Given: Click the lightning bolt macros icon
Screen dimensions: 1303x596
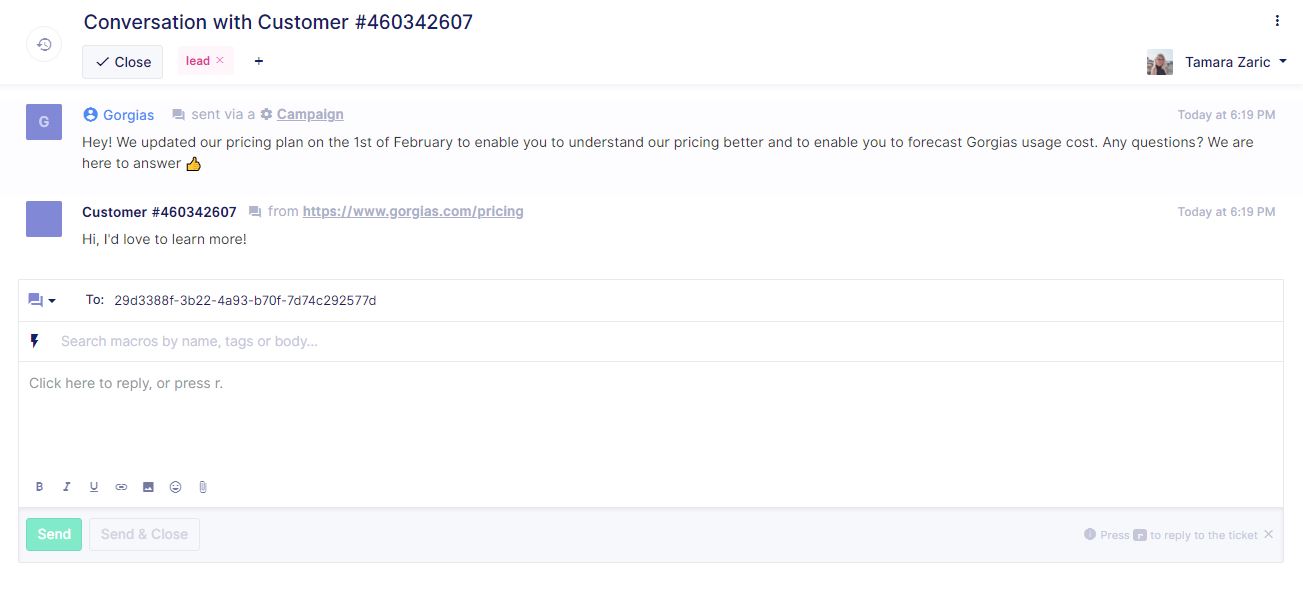Looking at the screenshot, I should pyautogui.click(x=35, y=341).
